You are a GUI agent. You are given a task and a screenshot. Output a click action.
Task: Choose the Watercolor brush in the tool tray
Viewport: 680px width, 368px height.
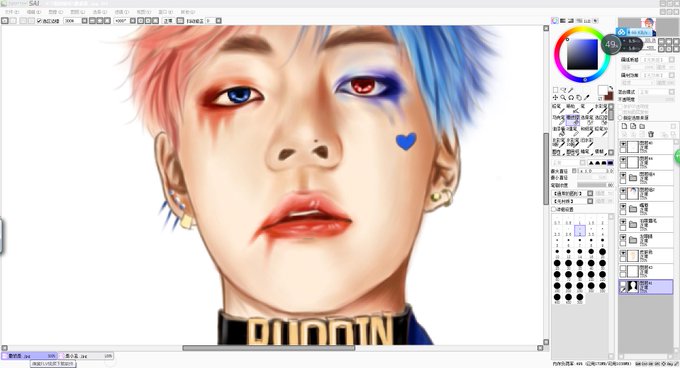[602, 108]
